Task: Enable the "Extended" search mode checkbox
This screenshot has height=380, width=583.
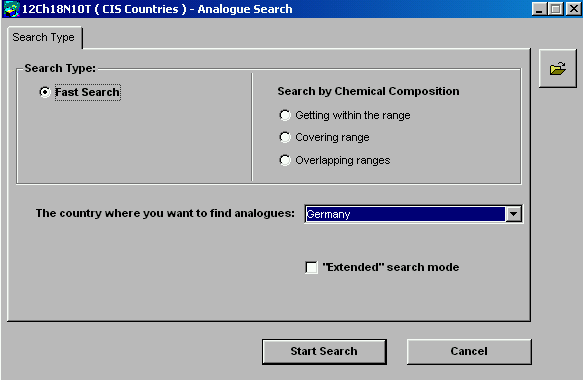Action: pos(311,267)
